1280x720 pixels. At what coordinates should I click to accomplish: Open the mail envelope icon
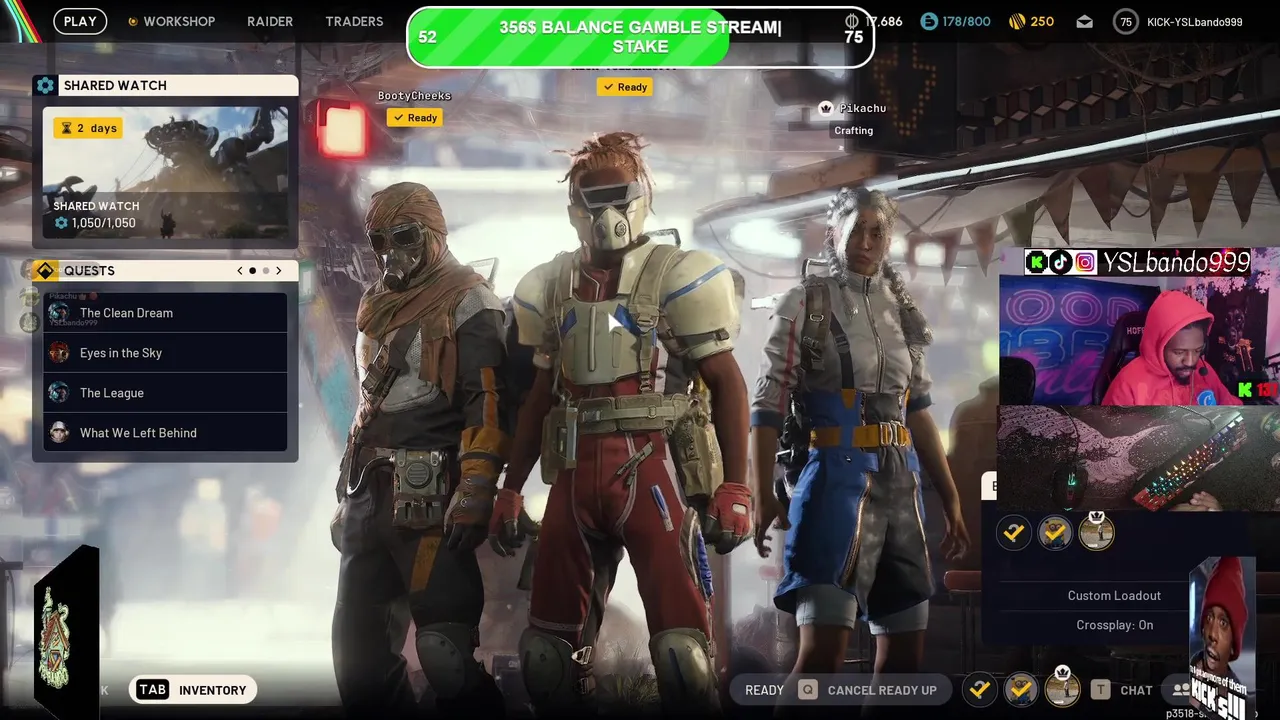pyautogui.click(x=1084, y=21)
